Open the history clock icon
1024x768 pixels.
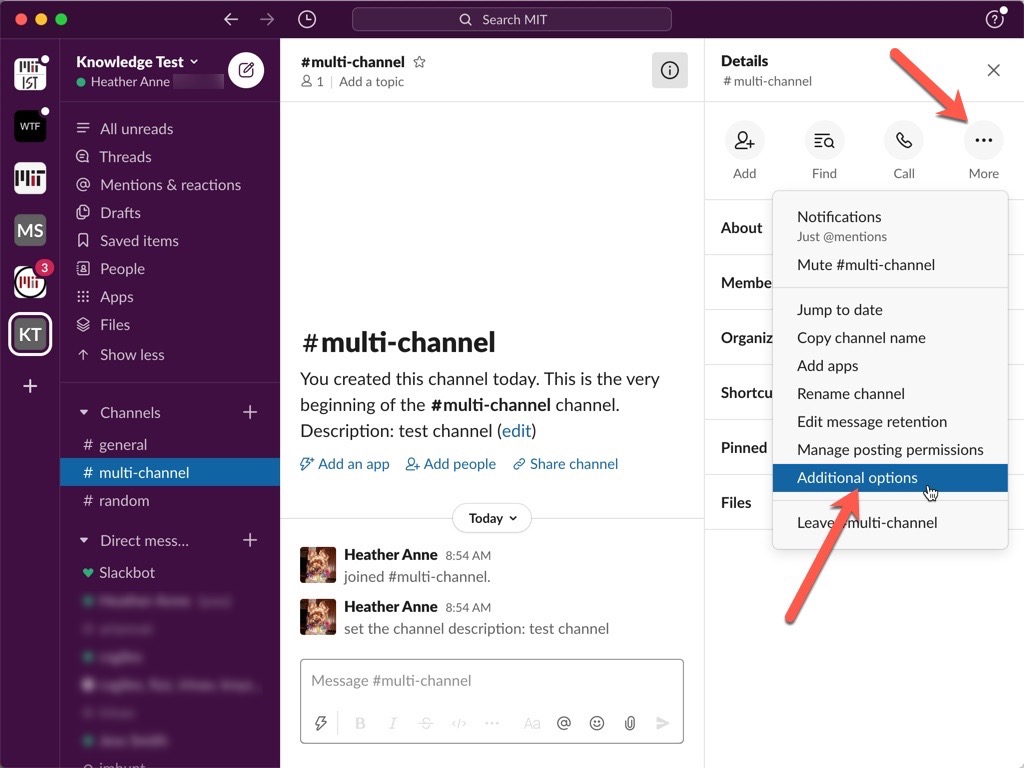tap(307, 19)
